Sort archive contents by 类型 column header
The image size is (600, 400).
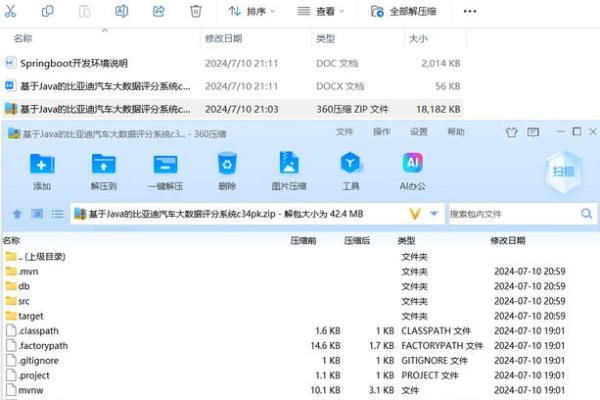pyautogui.click(x=406, y=240)
